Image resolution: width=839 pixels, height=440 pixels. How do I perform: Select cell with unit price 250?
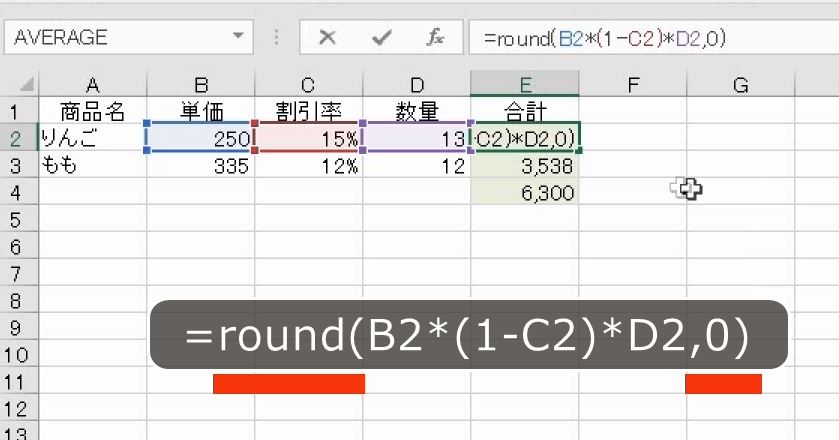(201, 138)
